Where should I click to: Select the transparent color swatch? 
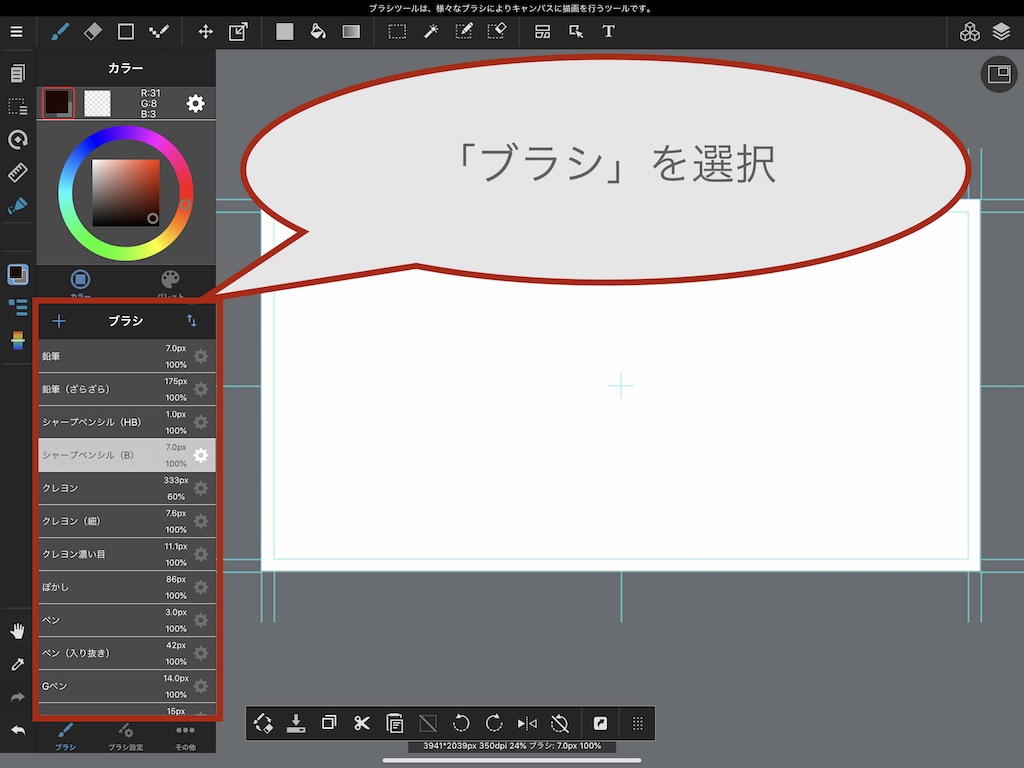tap(97, 103)
